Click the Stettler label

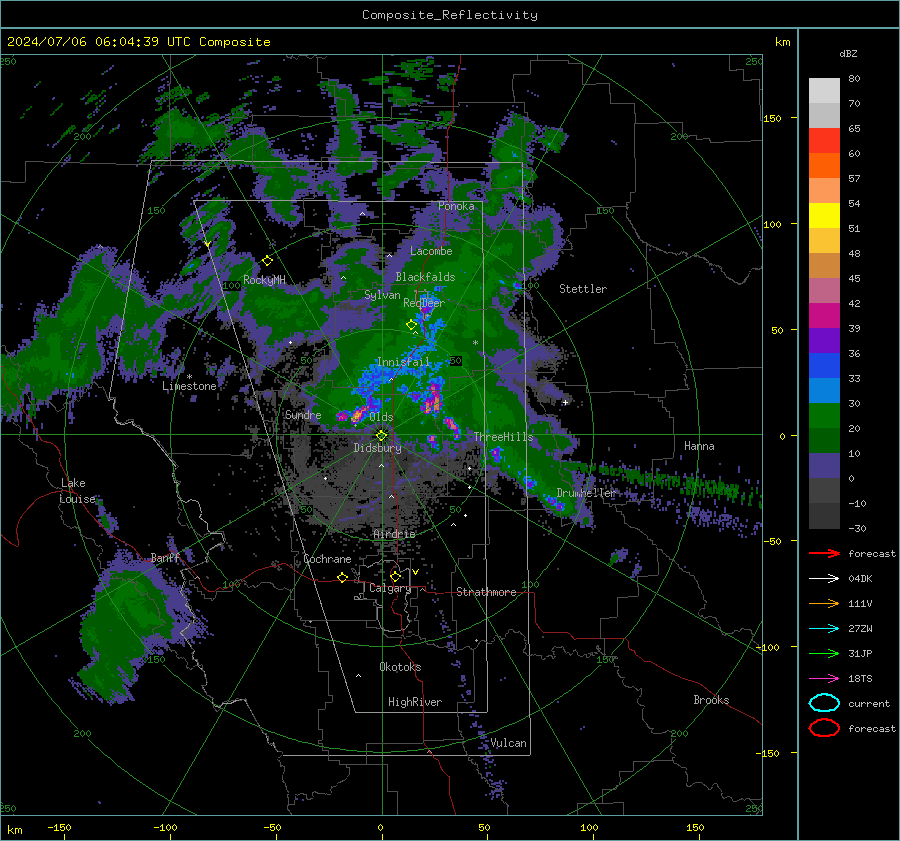[583, 289]
